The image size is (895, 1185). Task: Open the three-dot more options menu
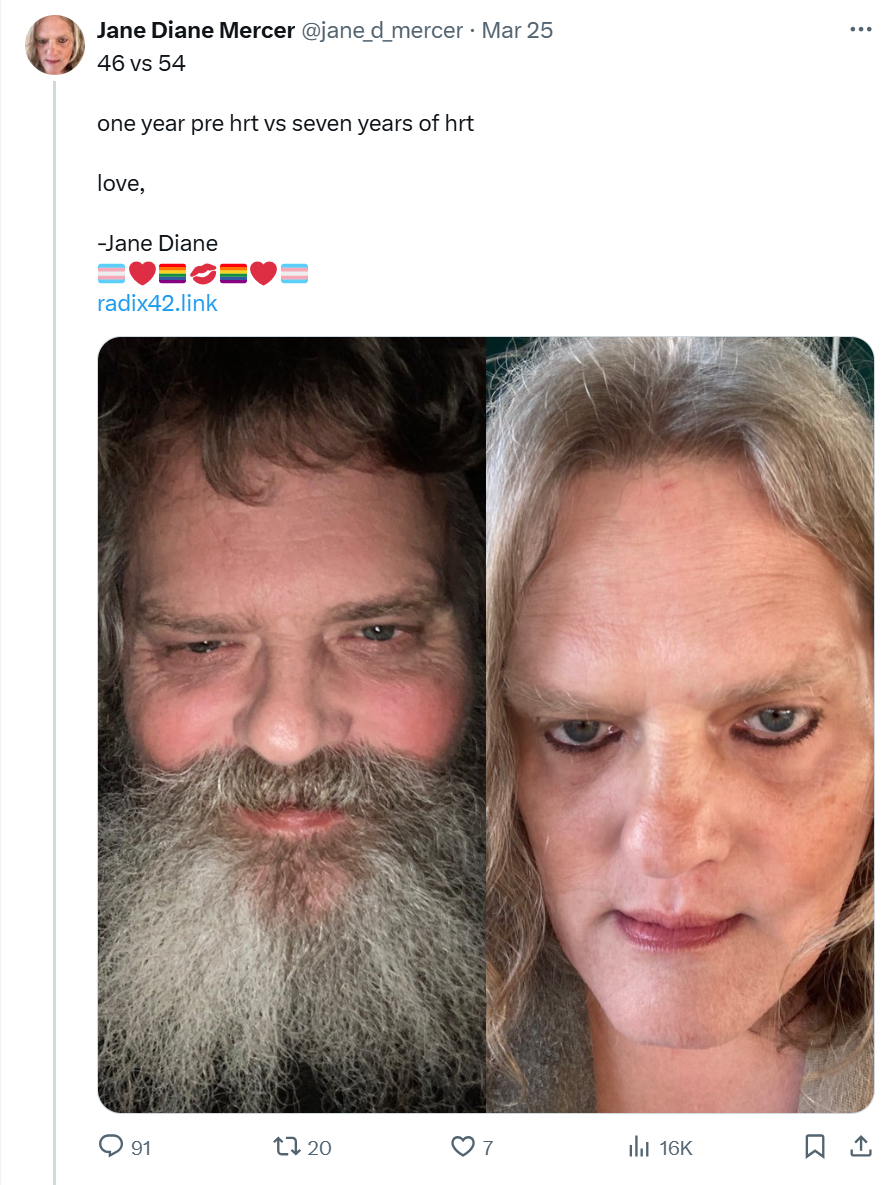(x=860, y=29)
